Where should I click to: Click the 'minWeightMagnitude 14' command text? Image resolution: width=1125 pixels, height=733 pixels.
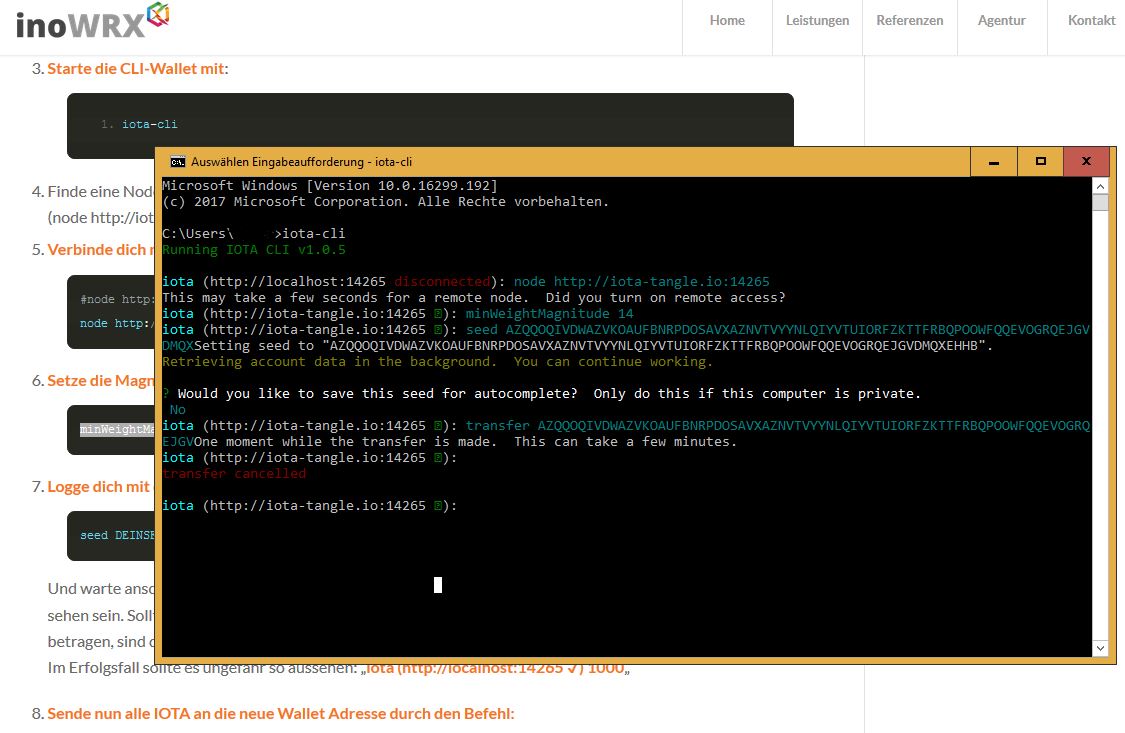(550, 313)
